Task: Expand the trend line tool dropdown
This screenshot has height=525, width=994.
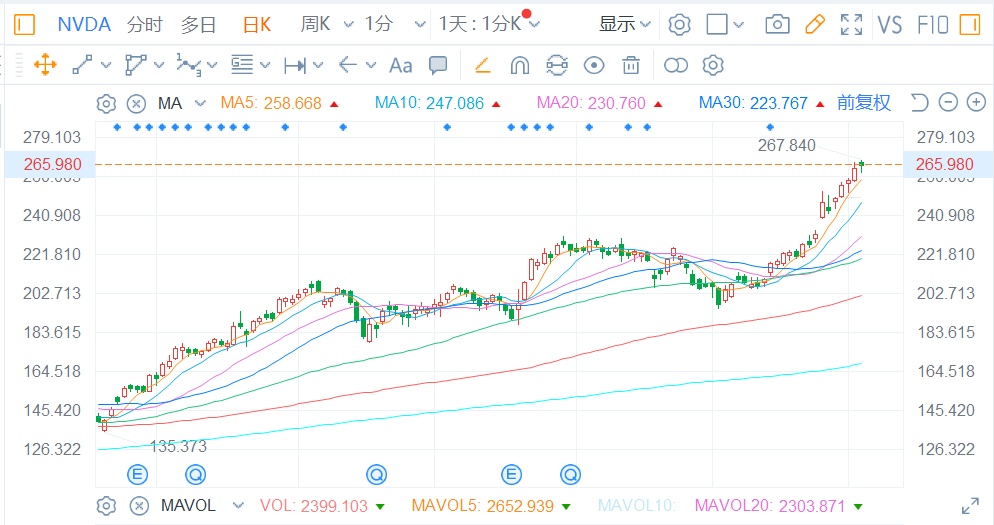Action: click(106, 65)
